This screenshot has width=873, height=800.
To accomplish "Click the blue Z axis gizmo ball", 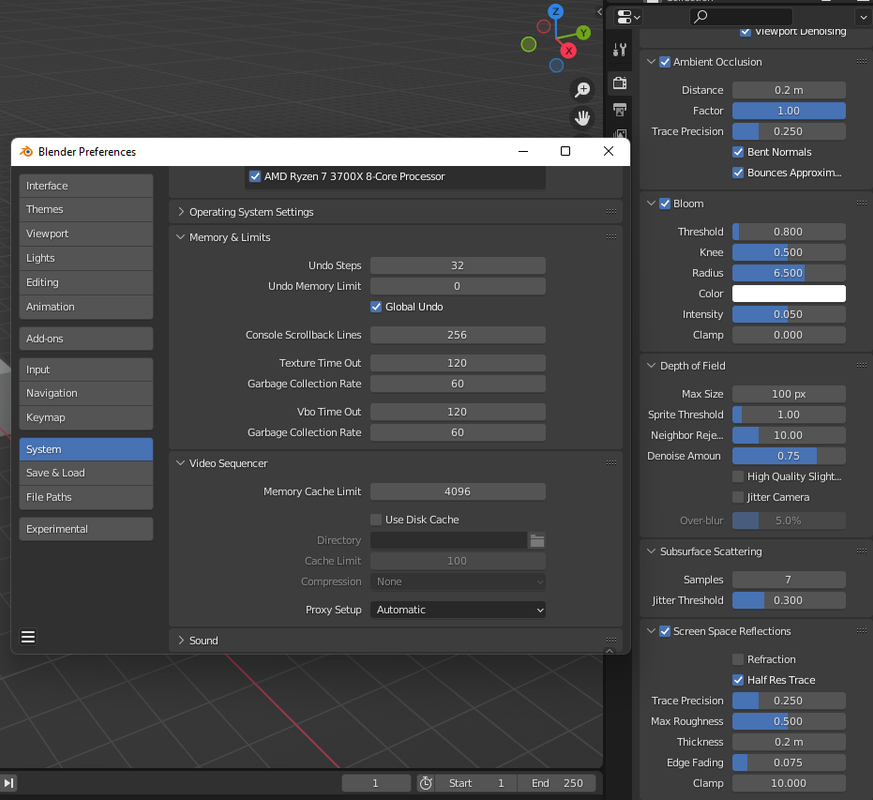I will coord(556,11).
